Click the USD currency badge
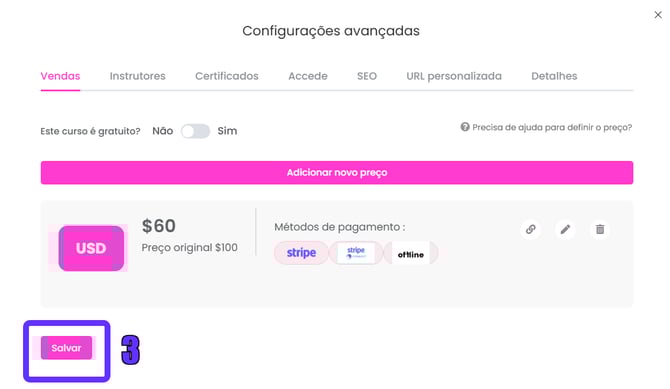 91,248
